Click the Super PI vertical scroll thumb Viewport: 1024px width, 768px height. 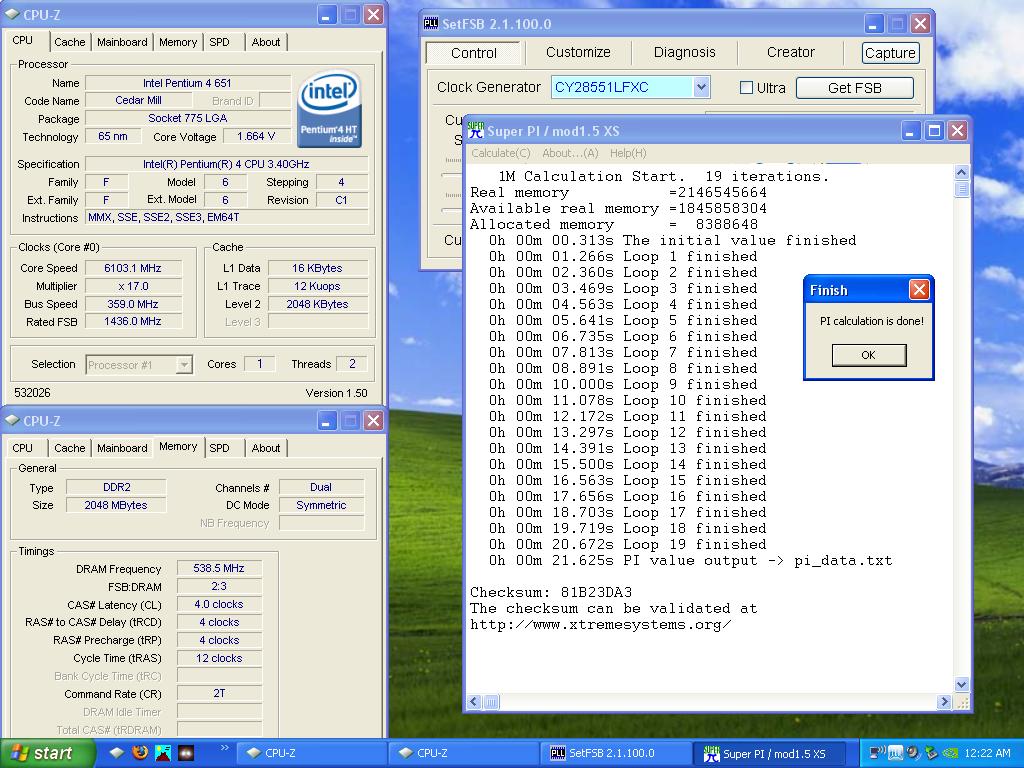pyautogui.click(x=961, y=189)
